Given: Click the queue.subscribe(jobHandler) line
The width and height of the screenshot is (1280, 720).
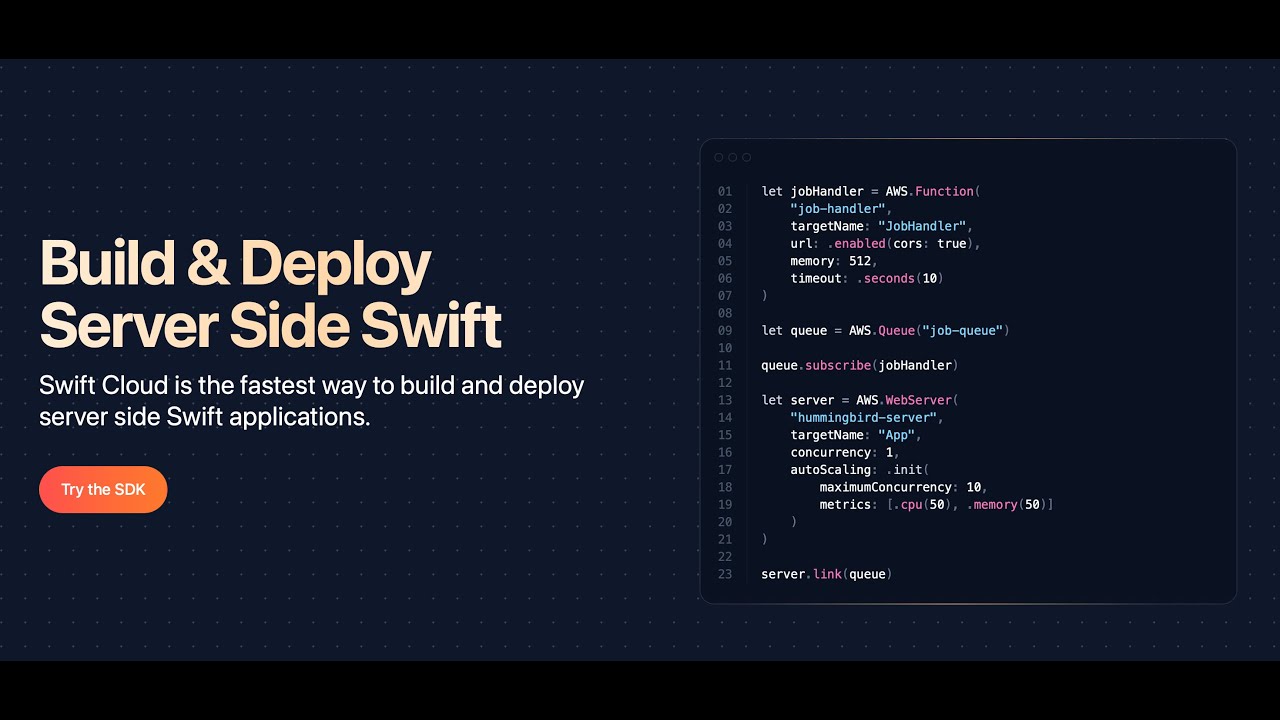Looking at the screenshot, I should pyautogui.click(x=860, y=365).
